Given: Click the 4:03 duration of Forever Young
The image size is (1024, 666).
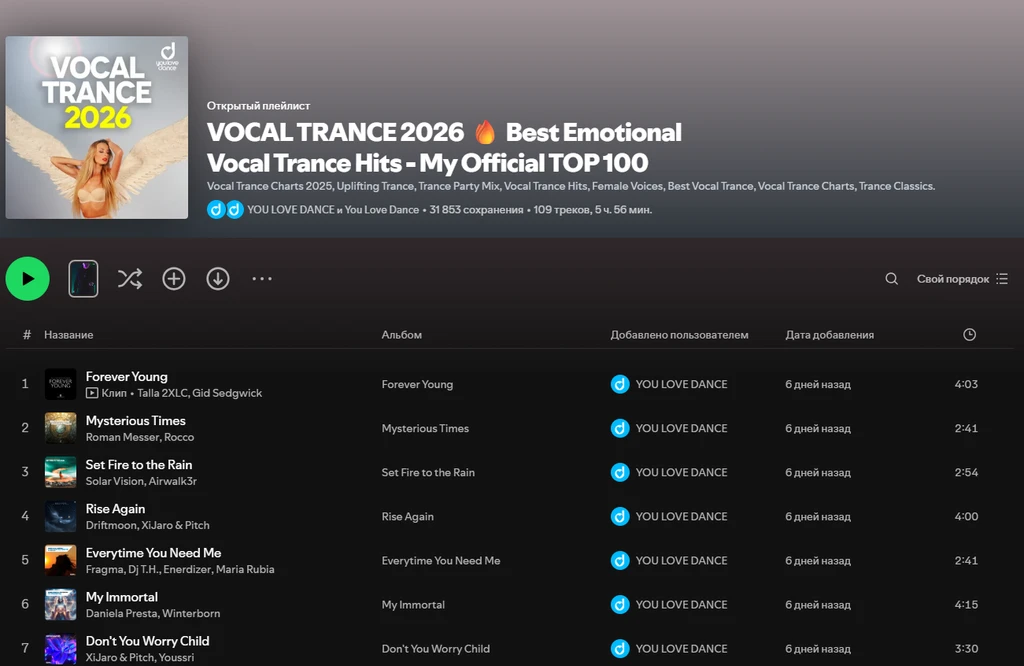Looking at the screenshot, I should [x=966, y=385].
